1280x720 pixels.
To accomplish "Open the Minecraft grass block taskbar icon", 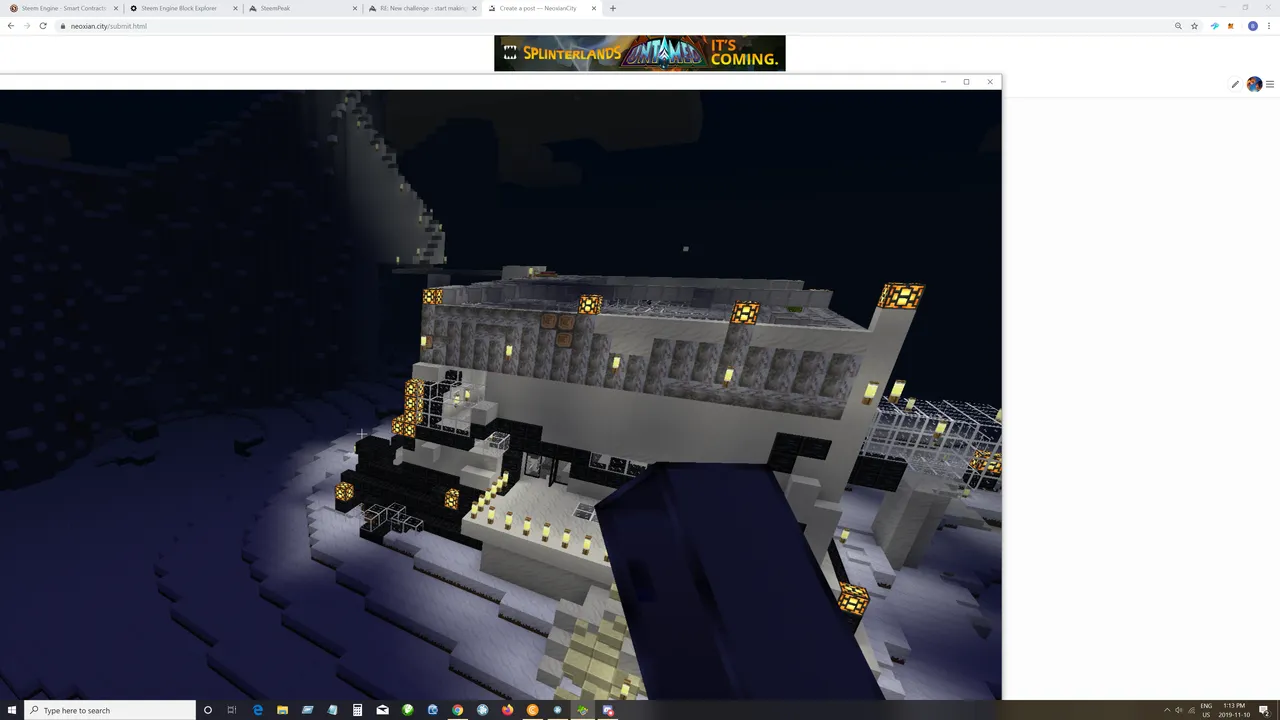I will click(x=582, y=710).
